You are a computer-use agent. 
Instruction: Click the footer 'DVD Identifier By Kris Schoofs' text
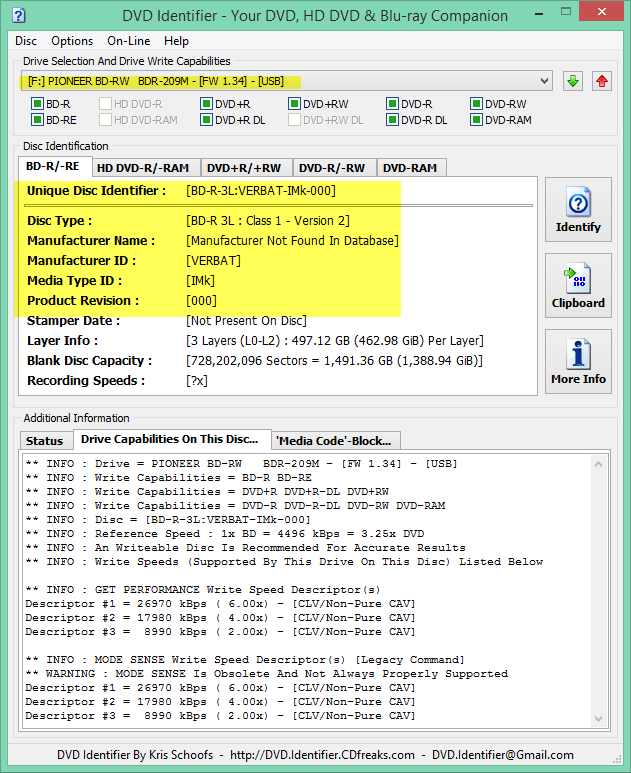[135, 755]
